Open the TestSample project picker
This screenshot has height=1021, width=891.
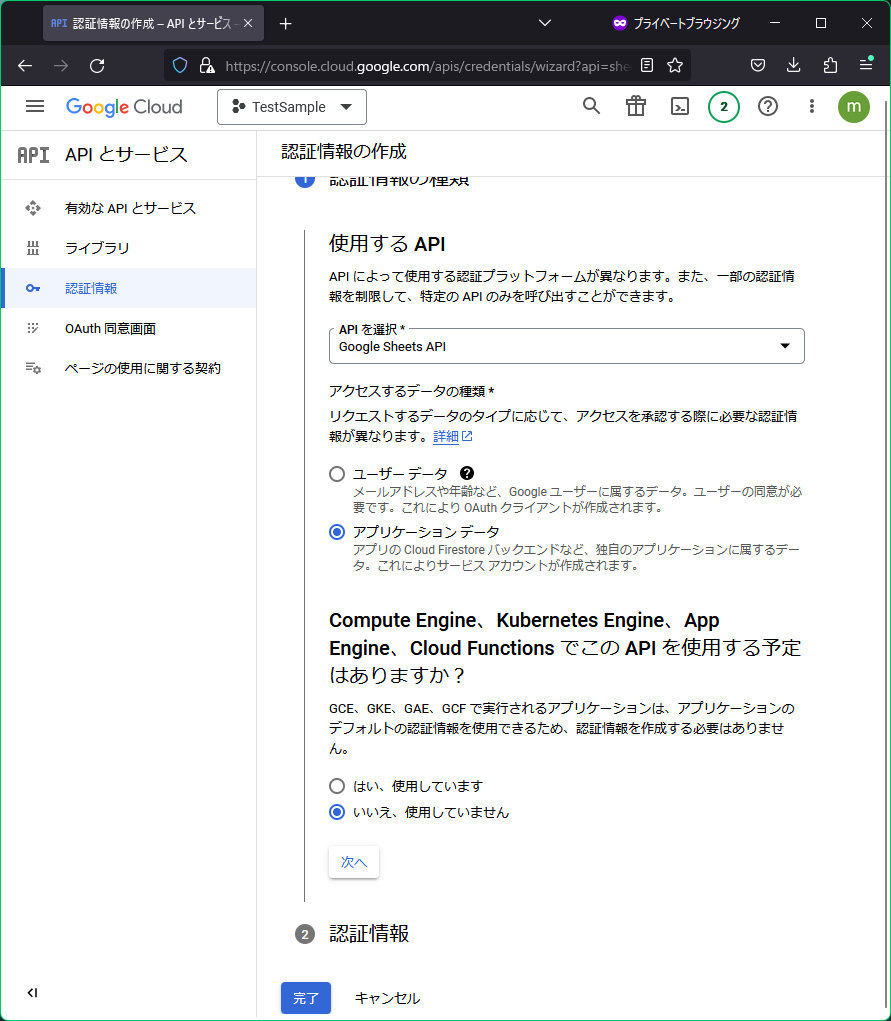click(x=291, y=106)
